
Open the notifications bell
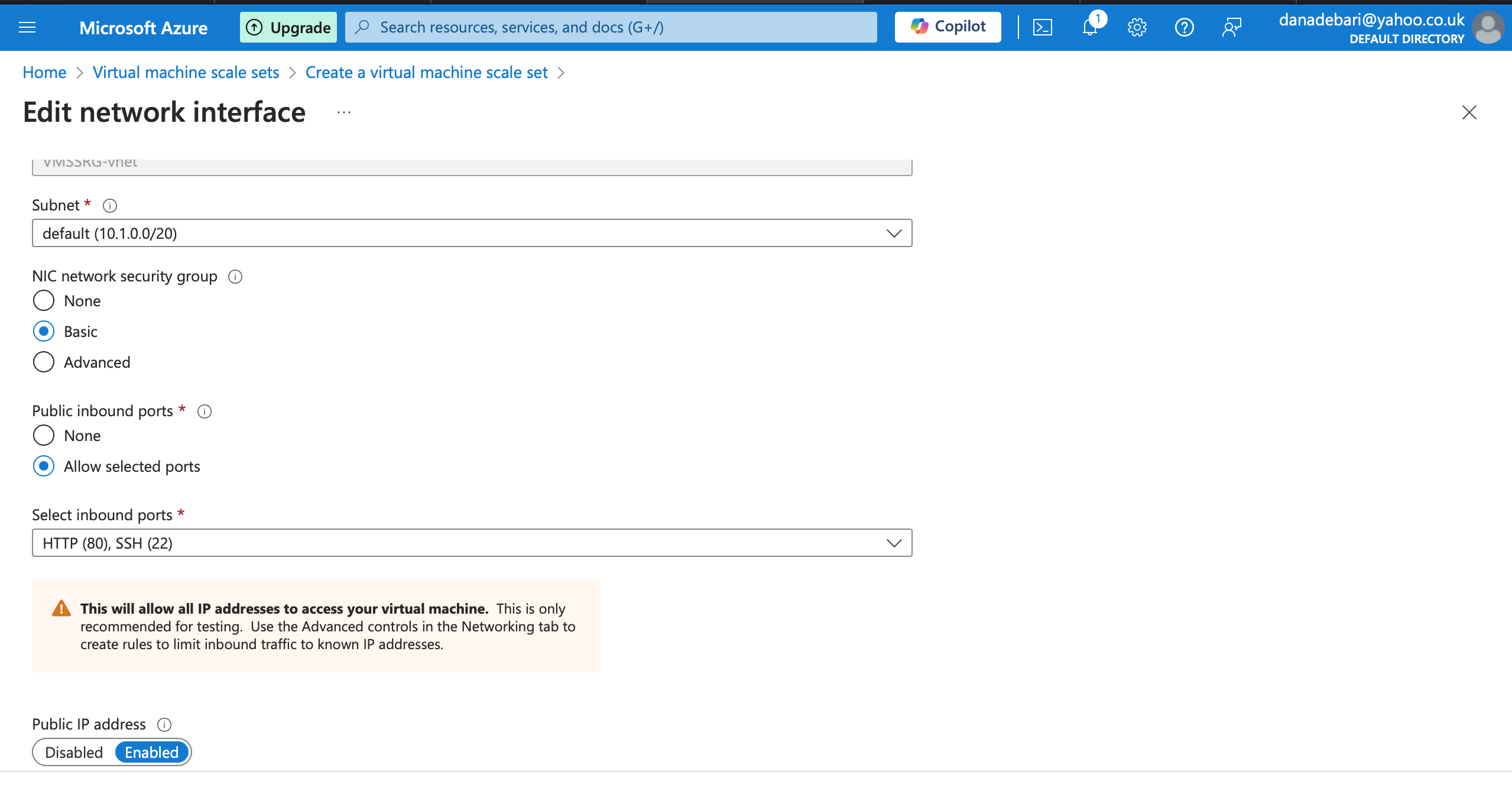[x=1089, y=27]
